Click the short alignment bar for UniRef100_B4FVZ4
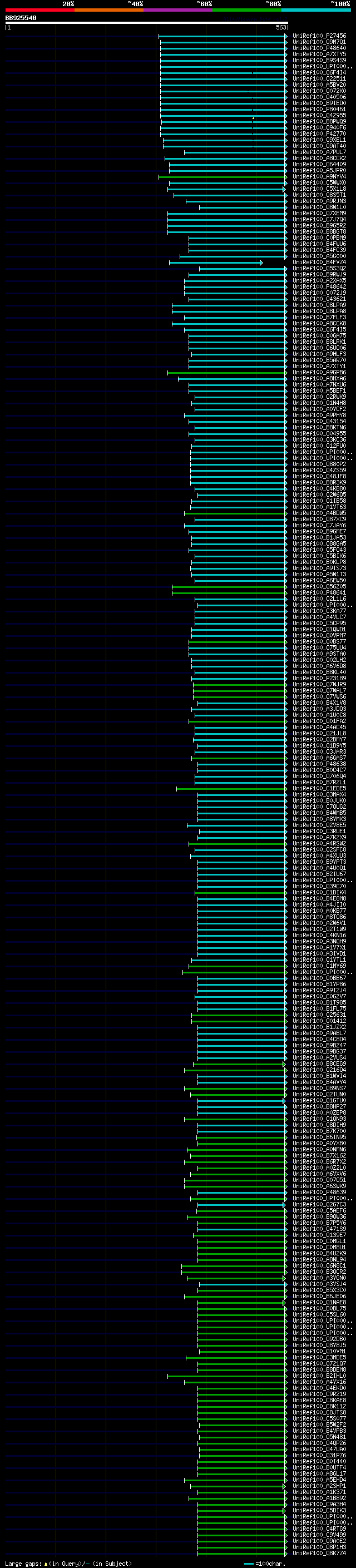Viewport: 356px width, 1568px height. [x=216, y=263]
